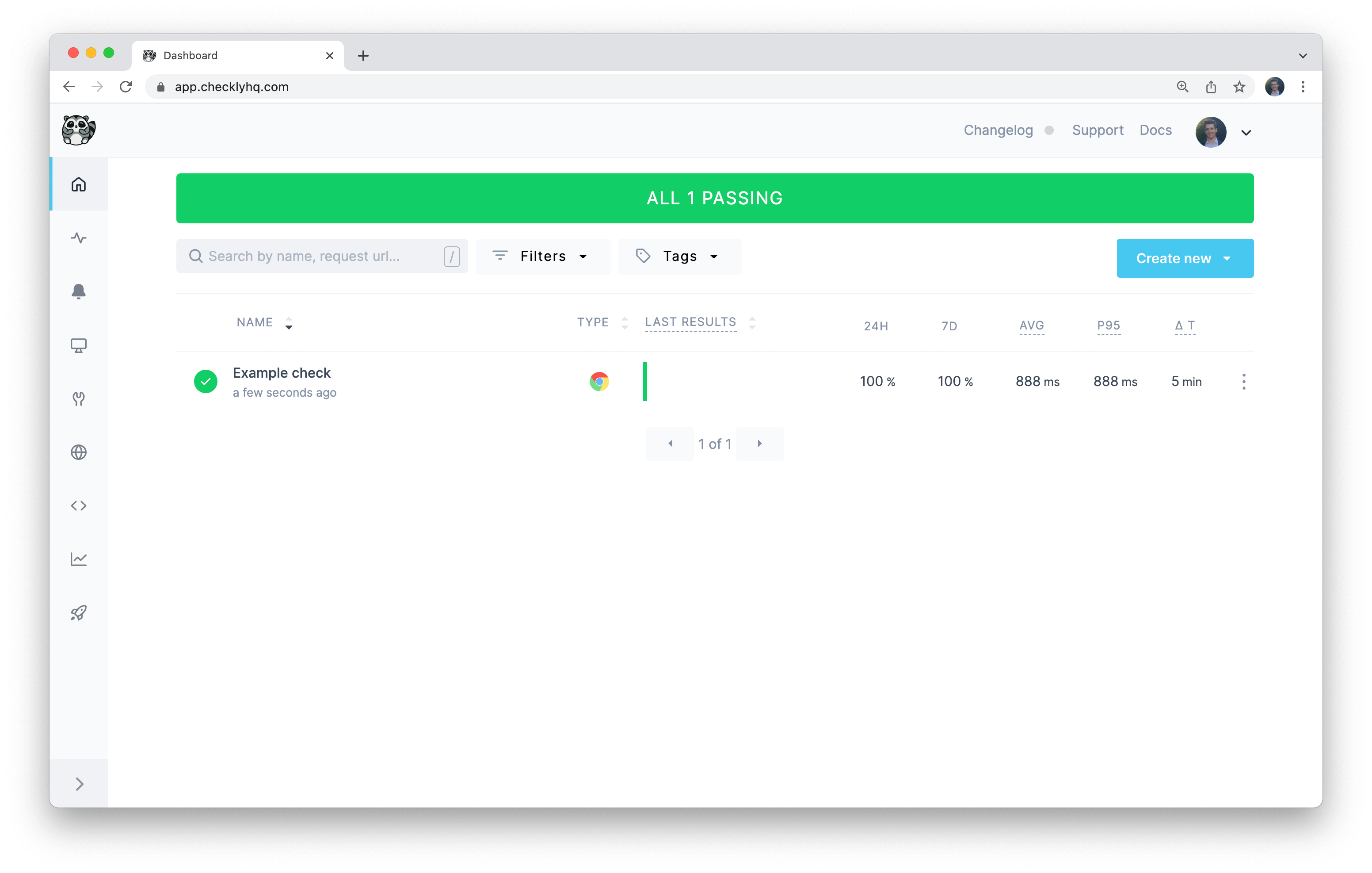Open the Changelog link
The width and height of the screenshot is (1372, 873).
(998, 130)
